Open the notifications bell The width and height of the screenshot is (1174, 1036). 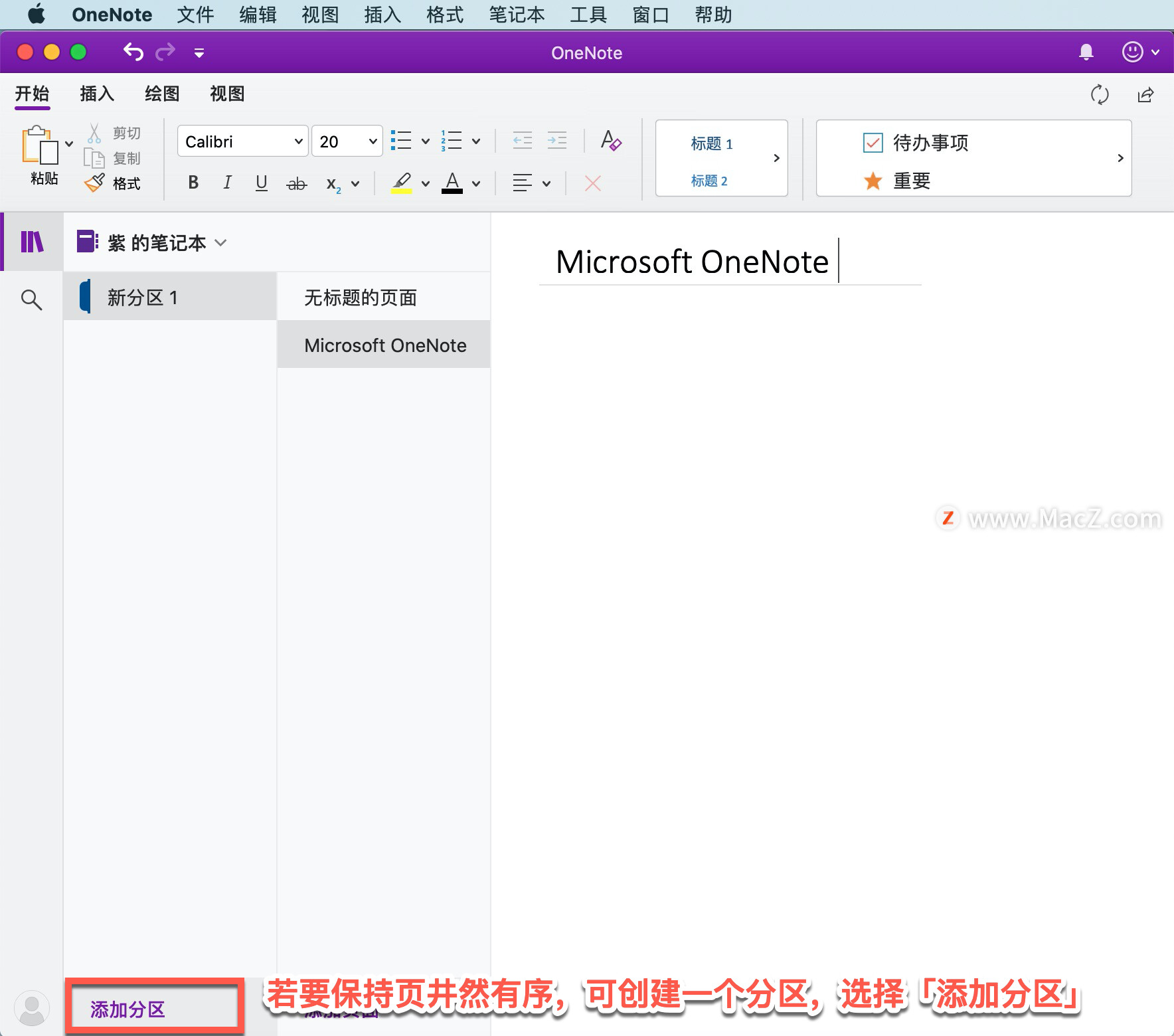(x=1086, y=52)
